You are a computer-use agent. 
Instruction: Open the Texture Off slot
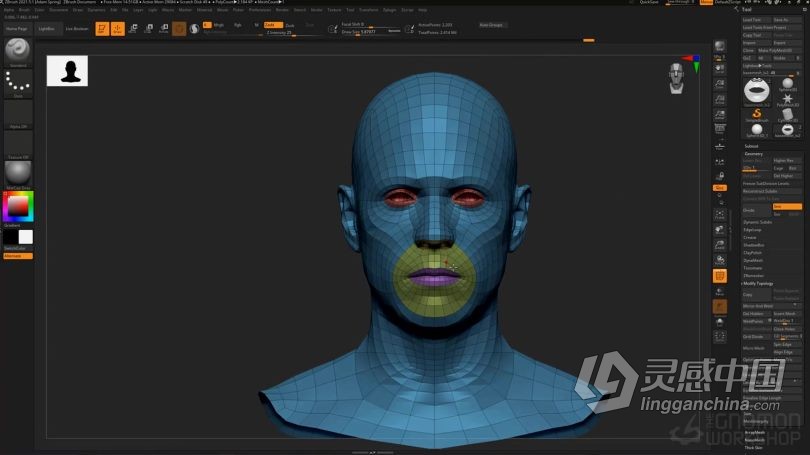coord(18,145)
